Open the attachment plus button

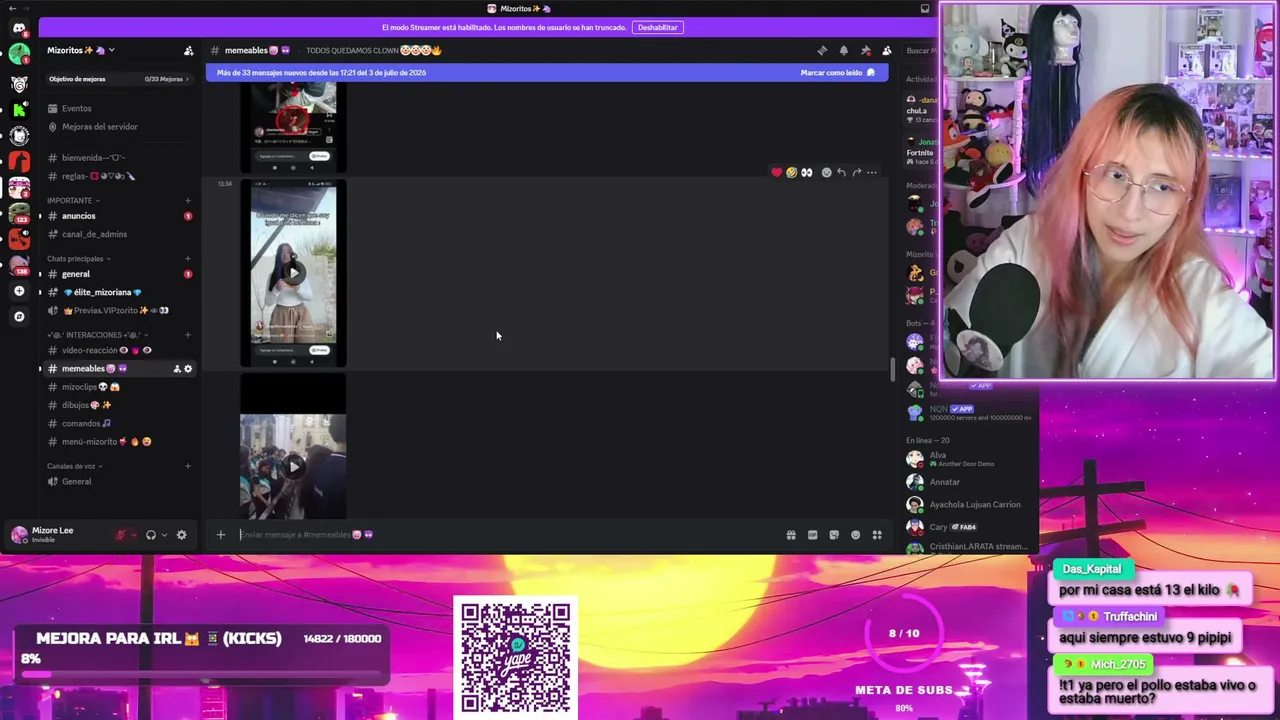pos(221,535)
